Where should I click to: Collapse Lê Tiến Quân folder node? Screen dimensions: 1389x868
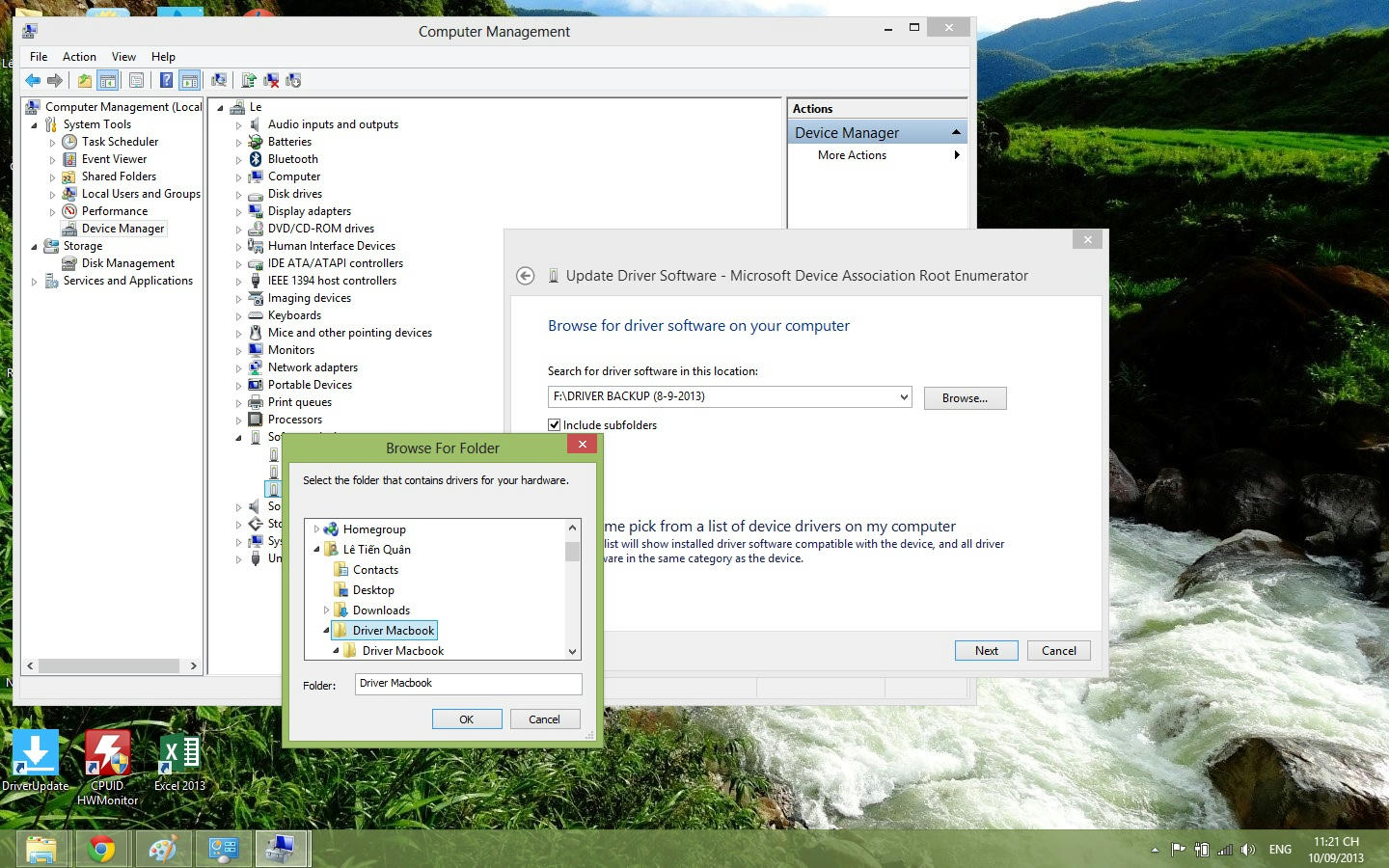click(x=316, y=550)
